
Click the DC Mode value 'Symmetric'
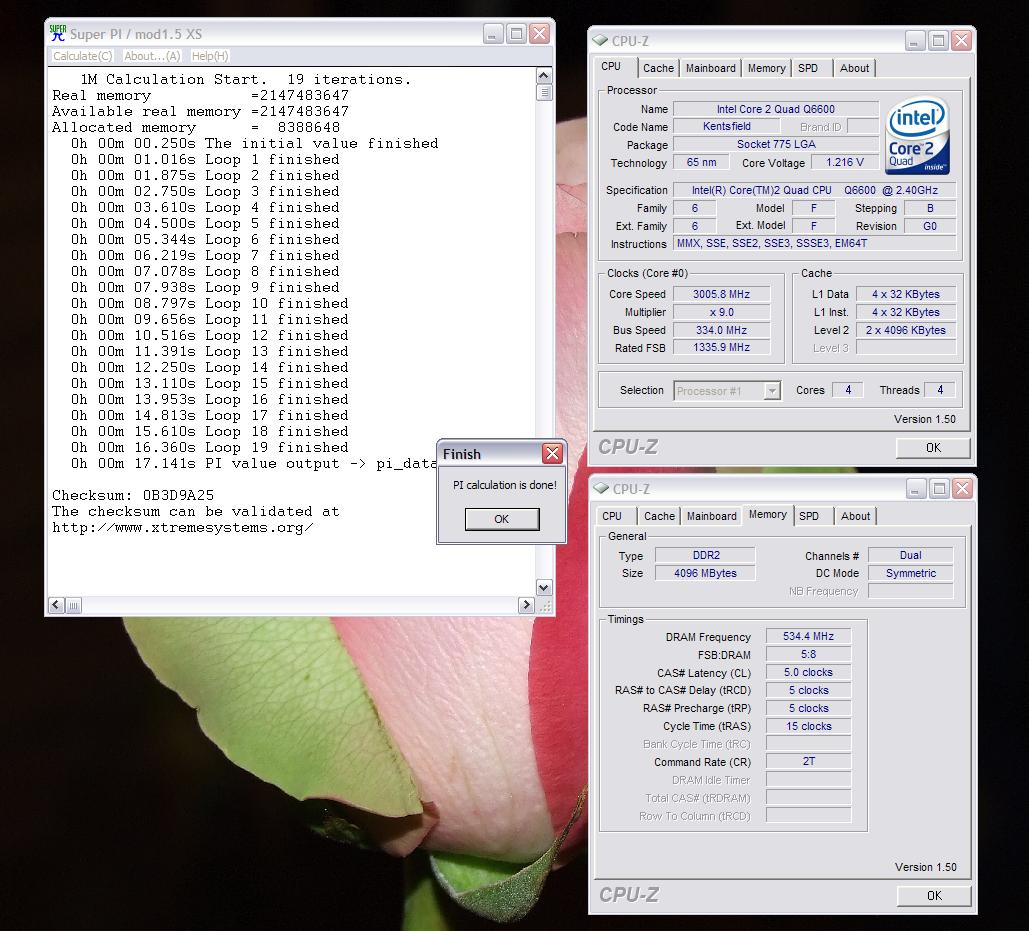point(910,573)
